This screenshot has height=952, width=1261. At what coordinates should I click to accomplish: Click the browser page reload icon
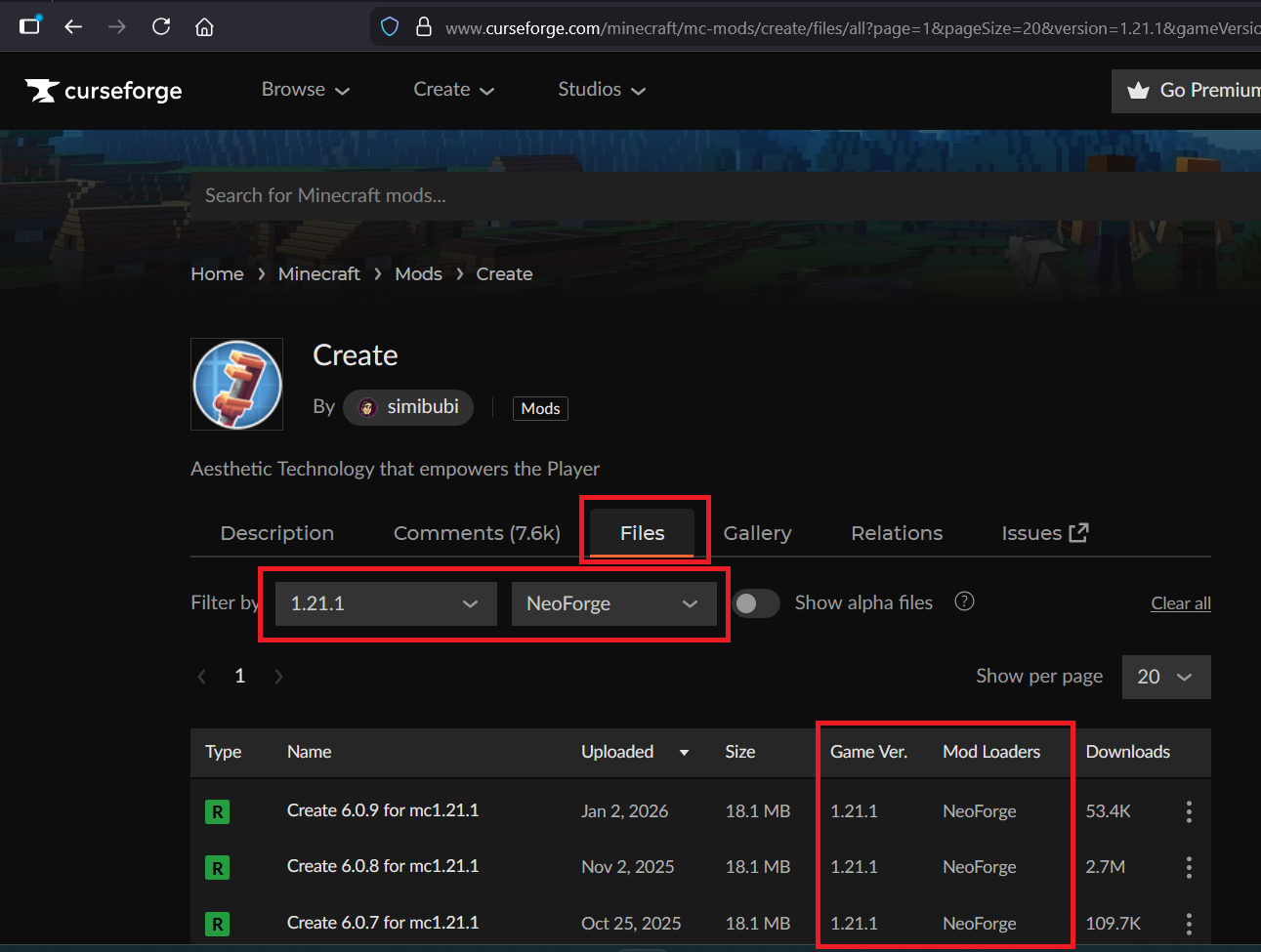pyautogui.click(x=160, y=26)
